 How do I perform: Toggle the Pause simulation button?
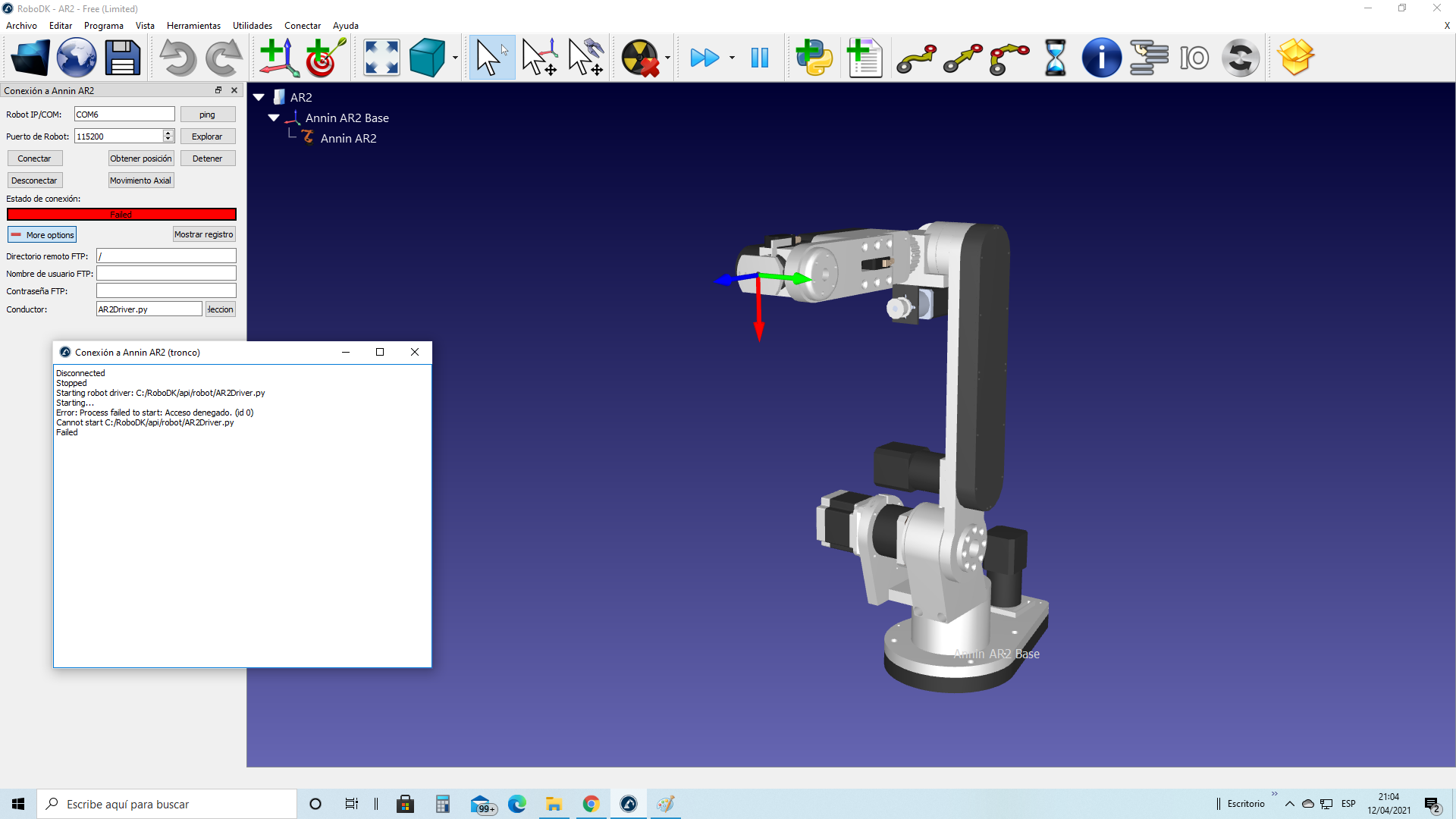759,58
